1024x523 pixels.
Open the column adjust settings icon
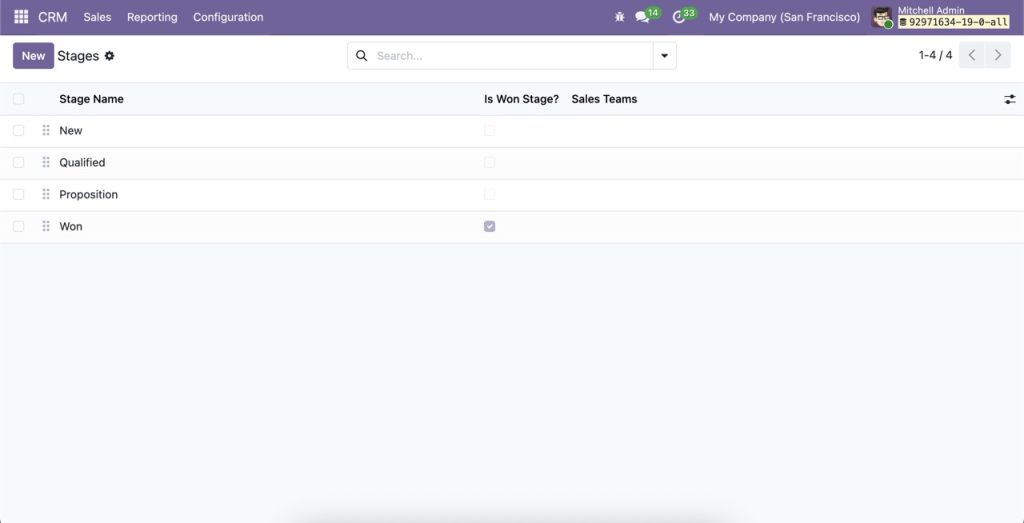(1009, 99)
